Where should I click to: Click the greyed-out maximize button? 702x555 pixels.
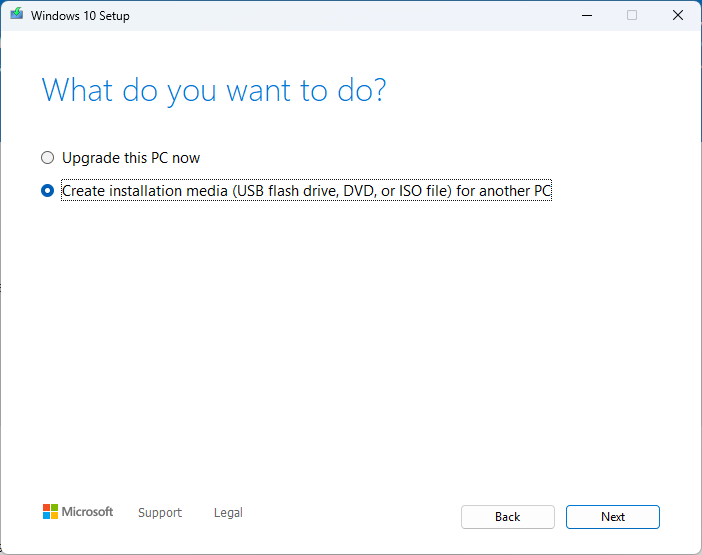[632, 15]
